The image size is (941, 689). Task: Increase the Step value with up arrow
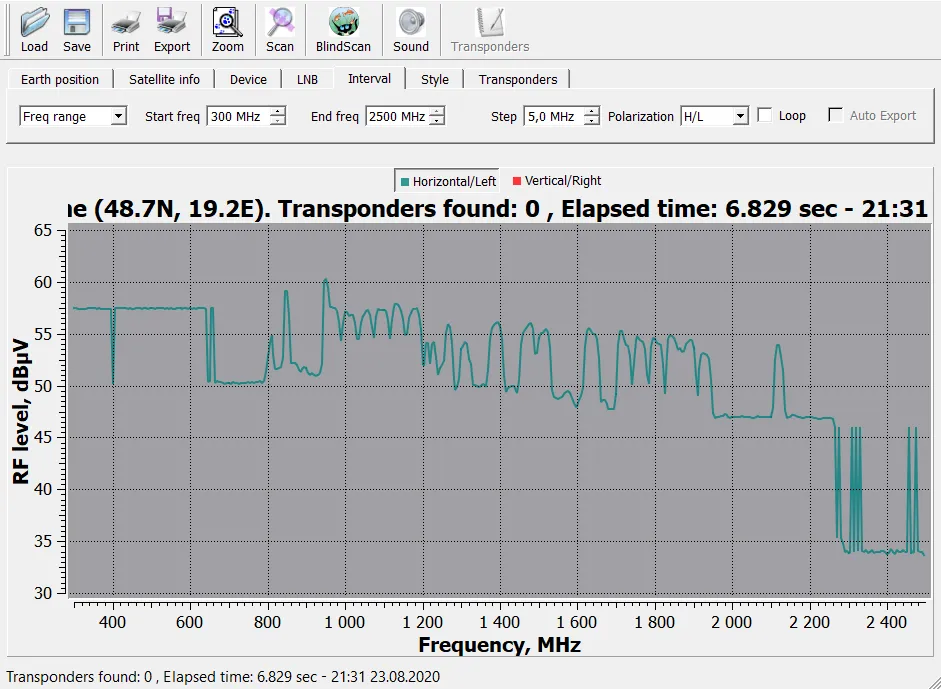click(x=592, y=111)
